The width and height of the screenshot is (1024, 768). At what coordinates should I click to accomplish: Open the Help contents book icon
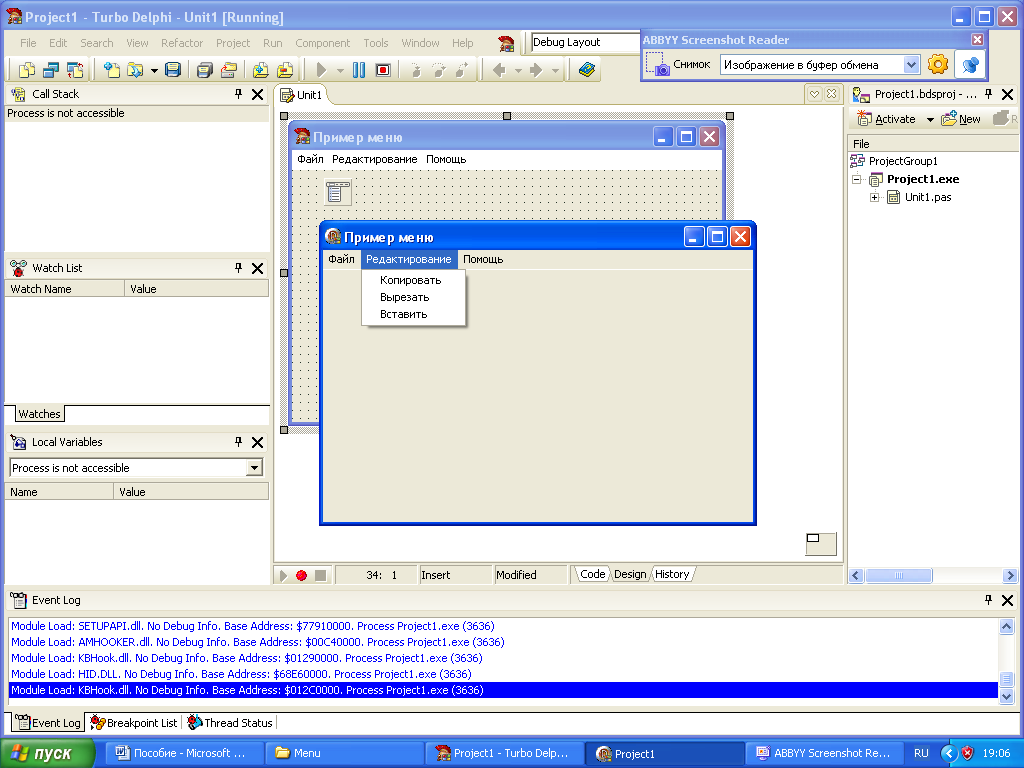point(586,69)
